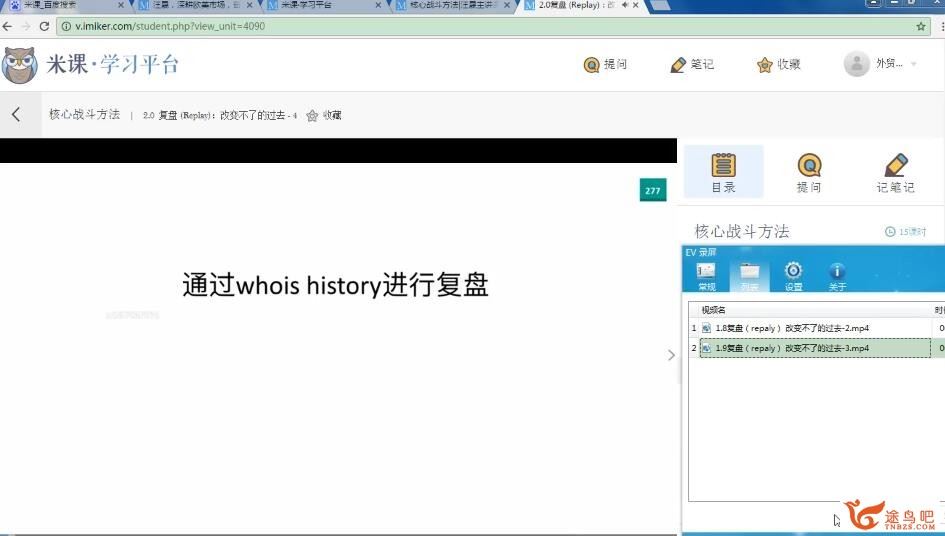Select the video 1.8复盘 改变不了的过去-2.mp4
The width and height of the screenshot is (945, 536).
(815, 328)
